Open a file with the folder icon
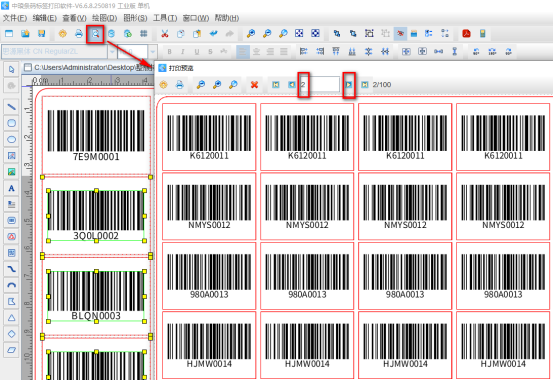This screenshot has height=380, width=554. [x=25, y=34]
